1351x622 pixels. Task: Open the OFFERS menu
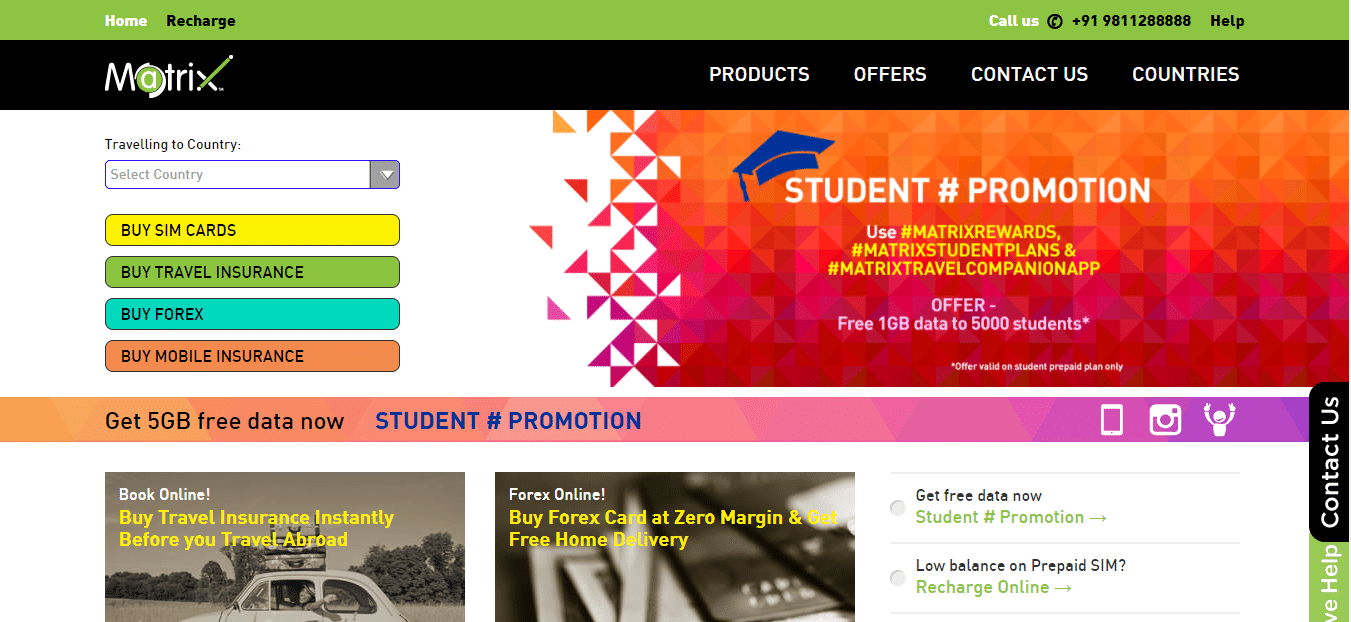pos(890,75)
